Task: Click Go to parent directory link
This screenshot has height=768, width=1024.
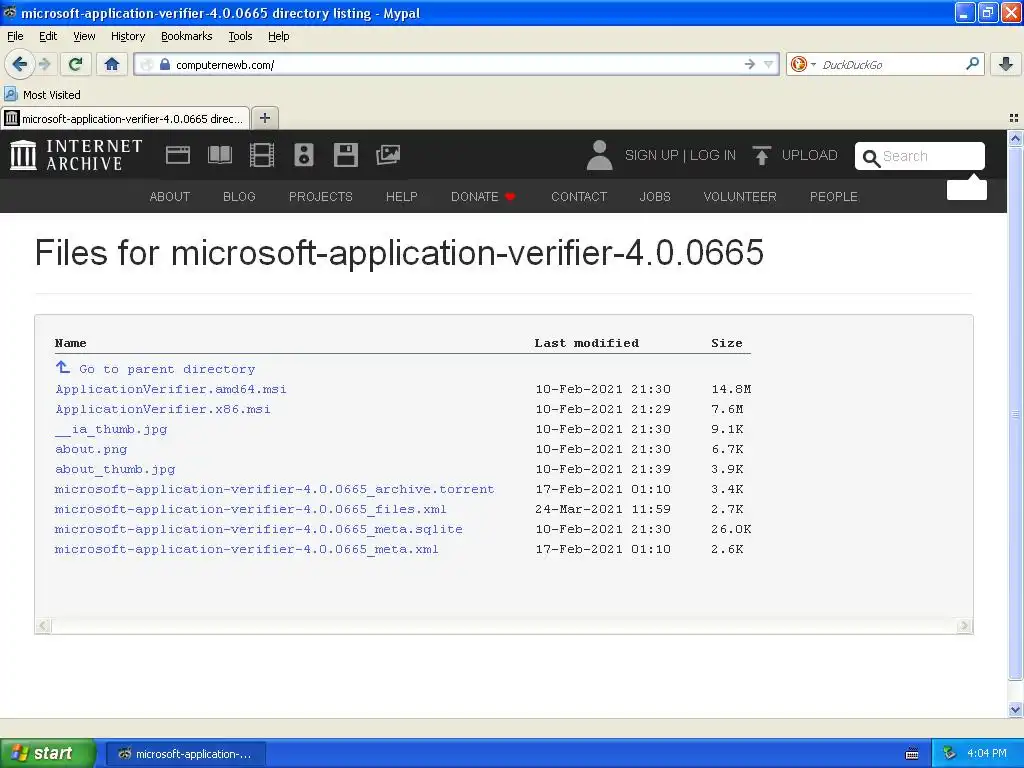Action: [167, 369]
